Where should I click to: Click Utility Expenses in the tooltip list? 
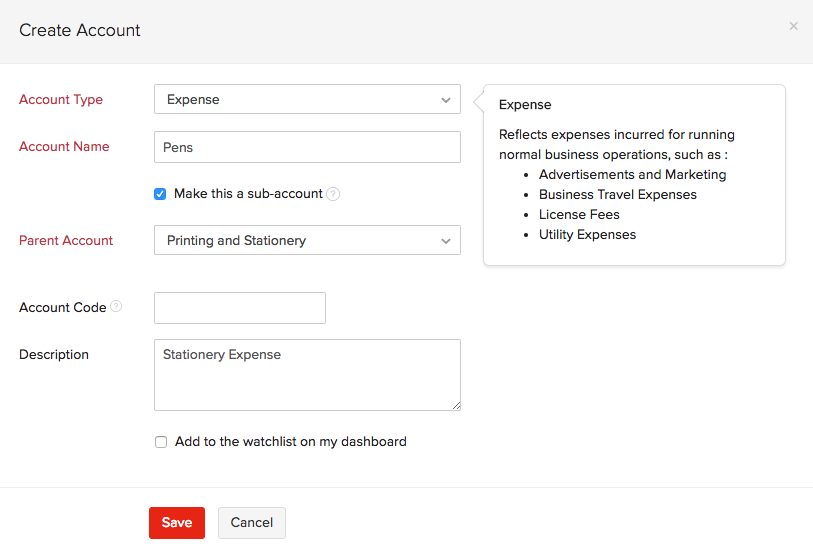pos(587,234)
